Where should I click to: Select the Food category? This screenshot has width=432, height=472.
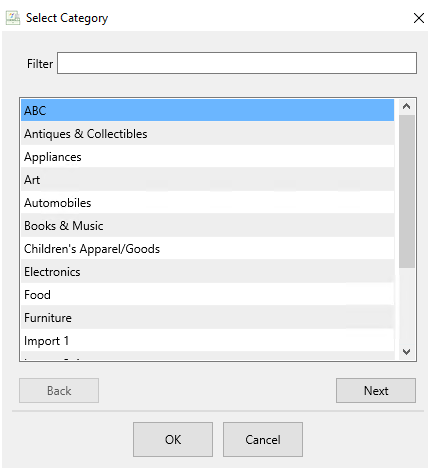point(207,294)
